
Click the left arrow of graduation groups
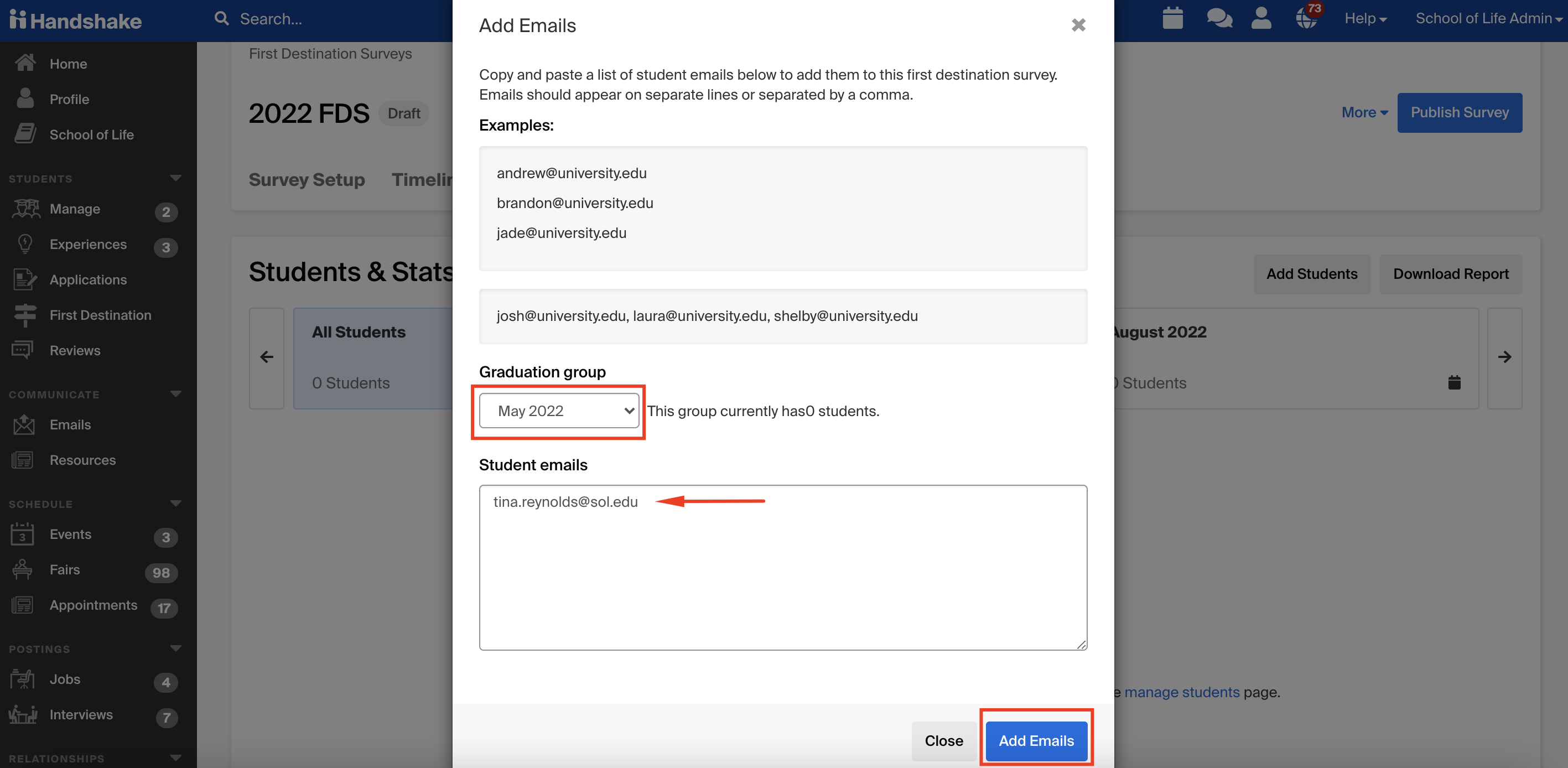(267, 358)
